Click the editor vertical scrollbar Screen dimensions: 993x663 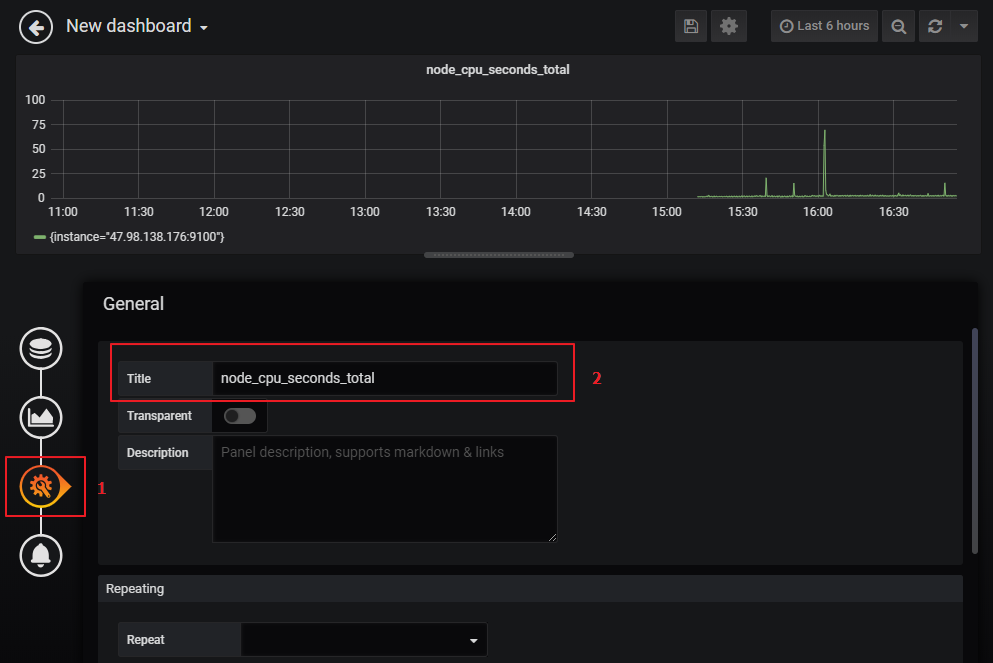tap(975, 441)
